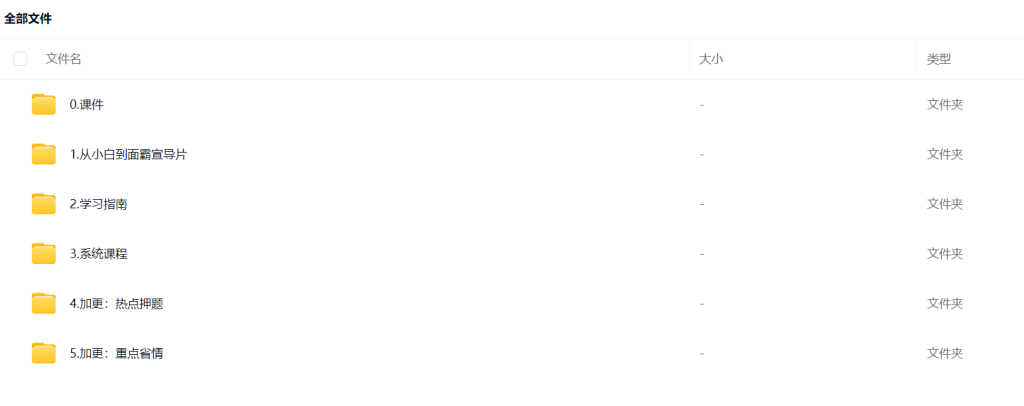
Task: Open the 4.加更：热点押题 folder name
Action: (x=116, y=304)
